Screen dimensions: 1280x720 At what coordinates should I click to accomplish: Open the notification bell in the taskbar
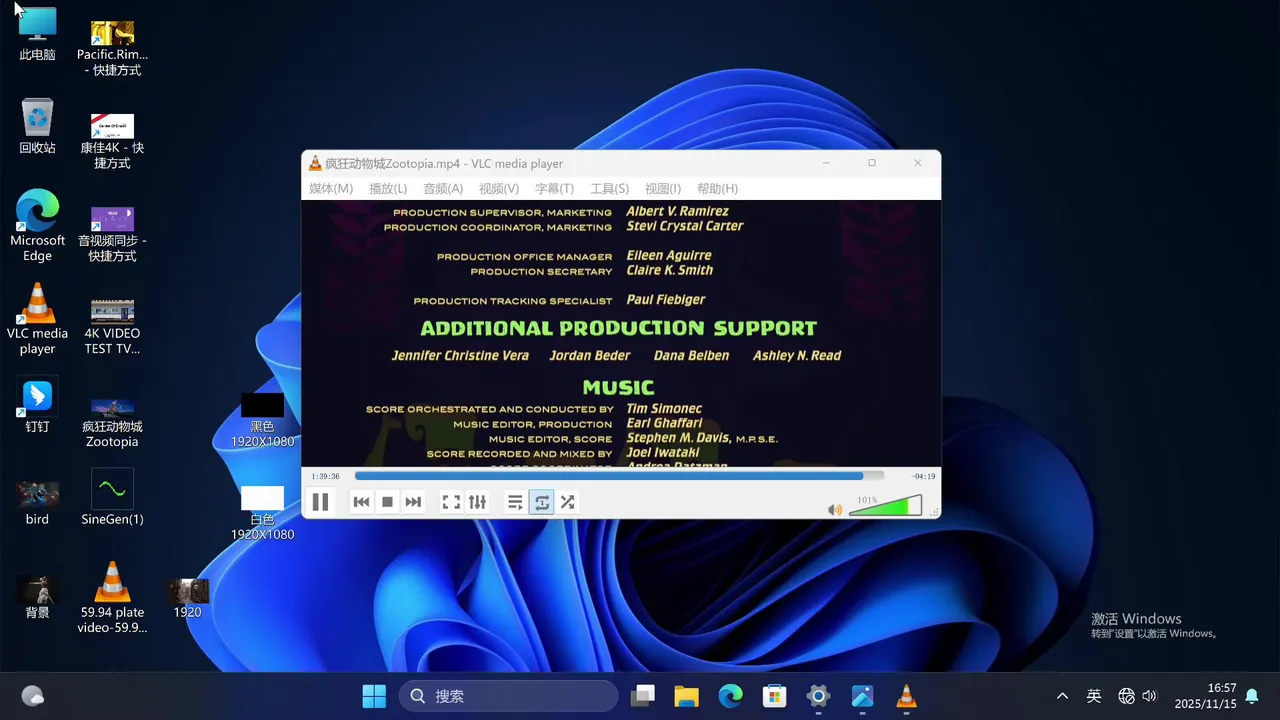(1251, 695)
